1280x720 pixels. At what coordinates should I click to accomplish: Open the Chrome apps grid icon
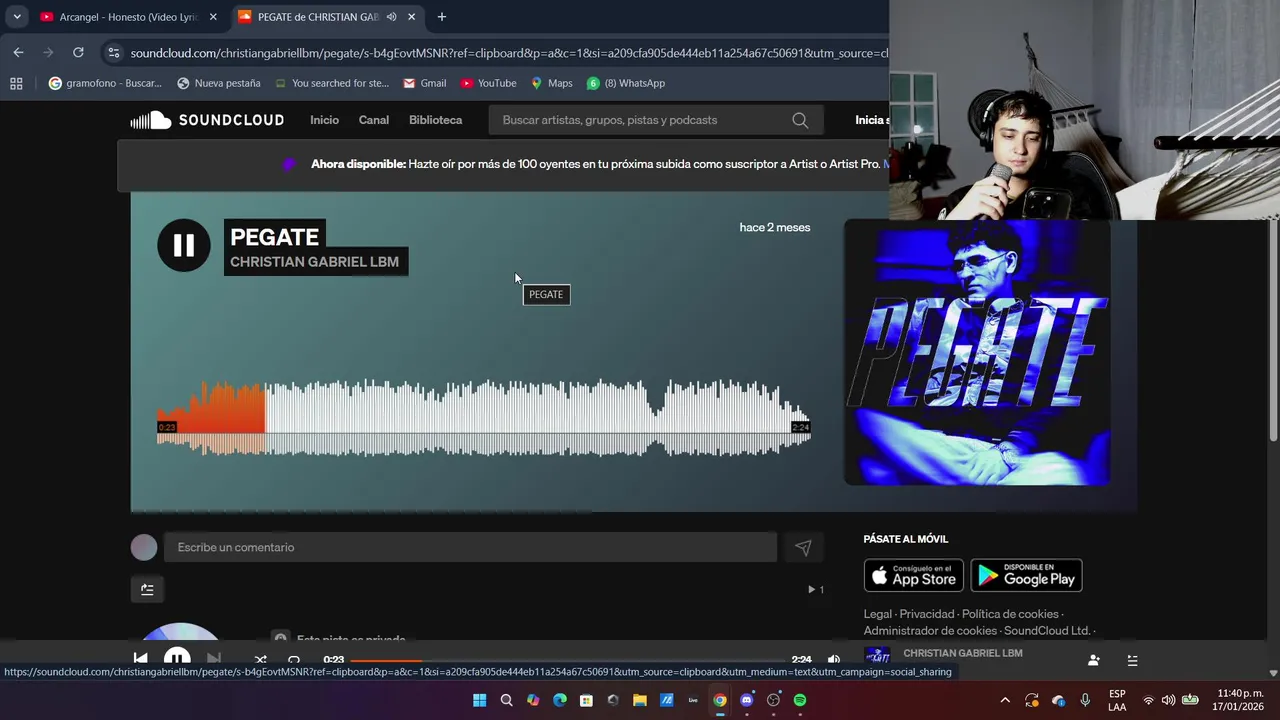pyautogui.click(x=16, y=83)
